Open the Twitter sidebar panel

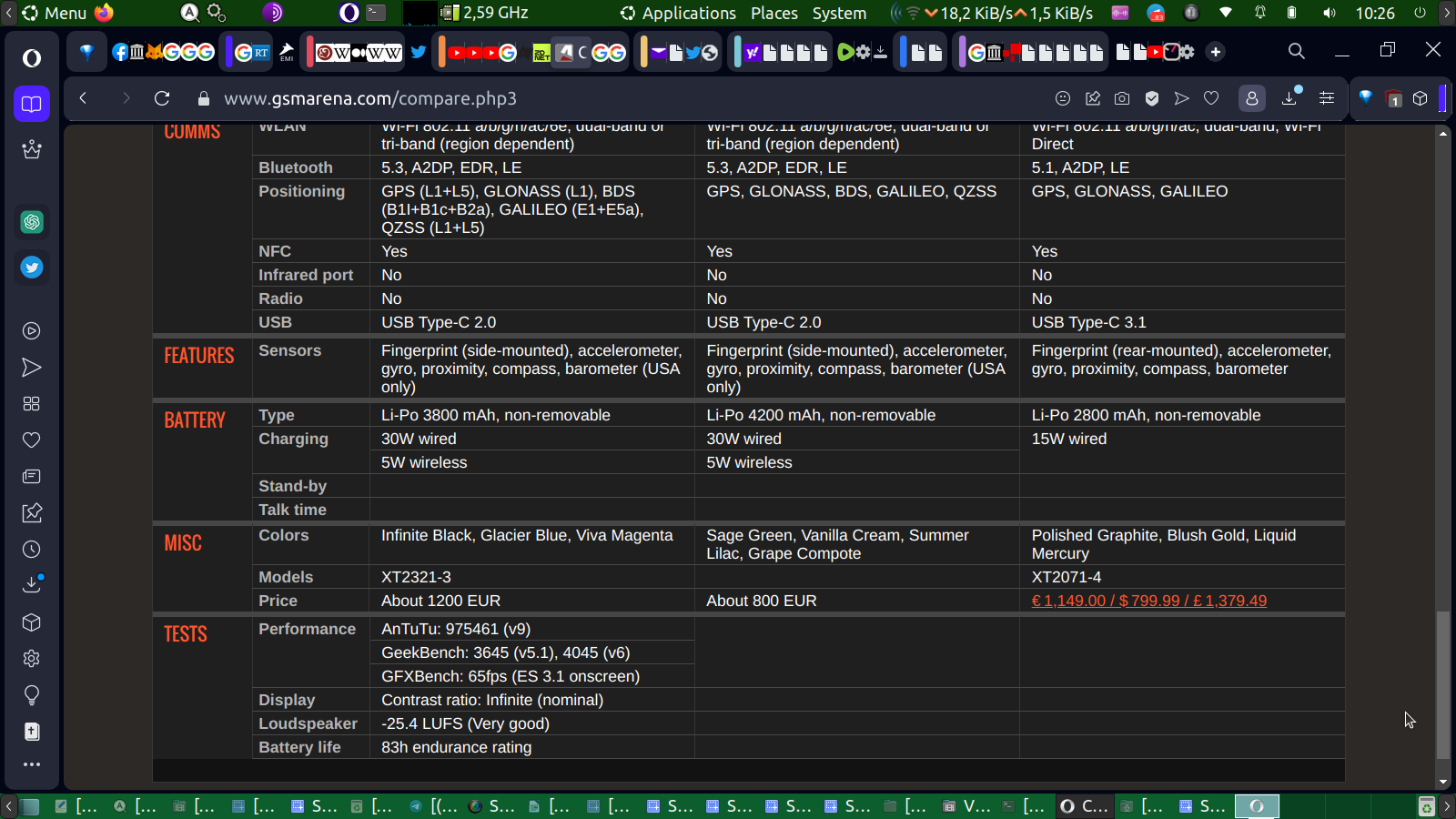tap(32, 268)
